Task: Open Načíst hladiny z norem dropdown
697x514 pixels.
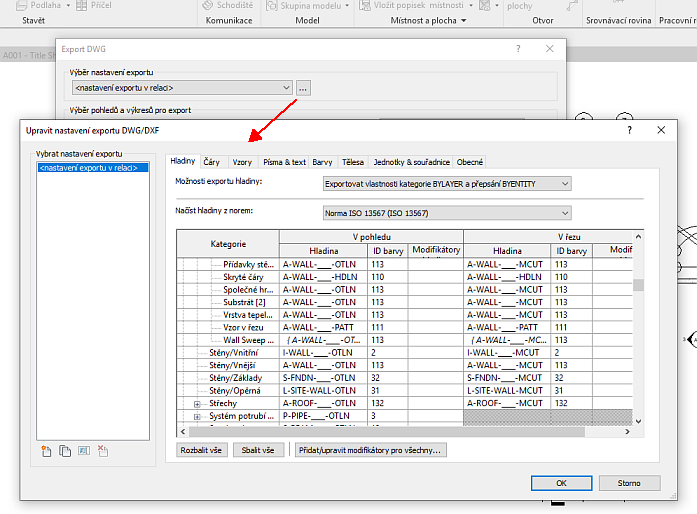Action: tap(447, 213)
